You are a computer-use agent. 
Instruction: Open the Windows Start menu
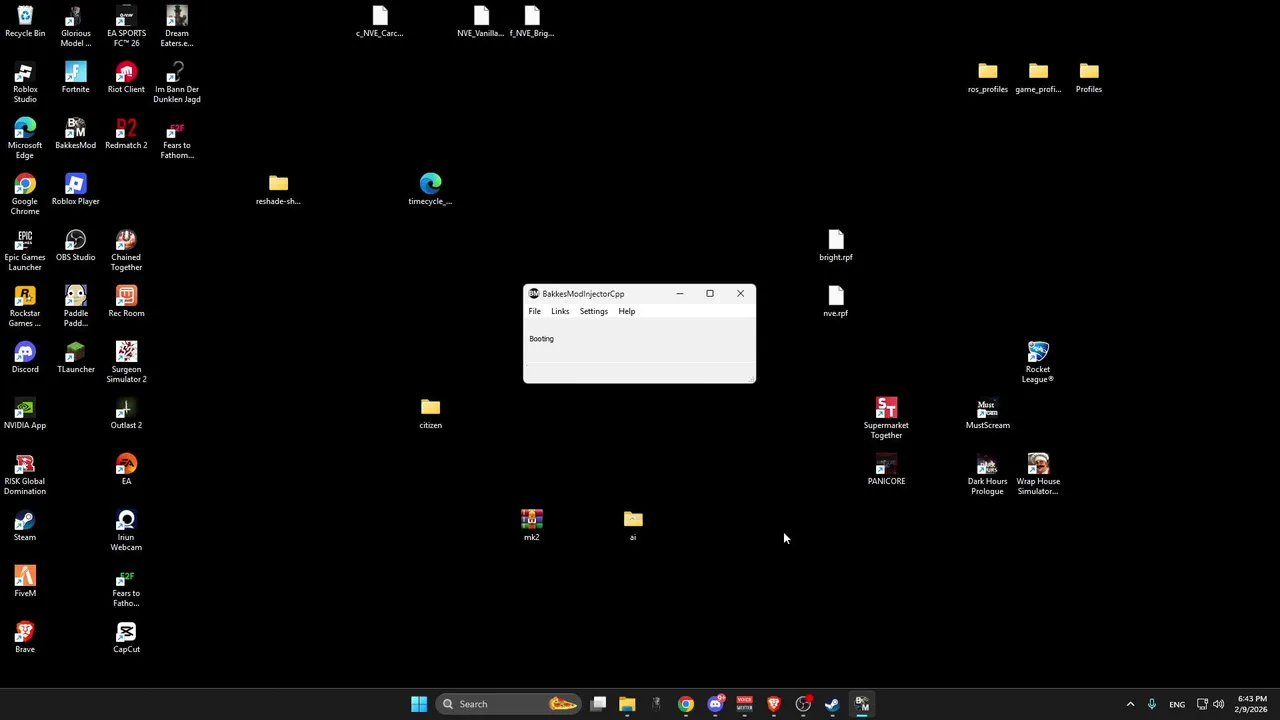(x=419, y=704)
